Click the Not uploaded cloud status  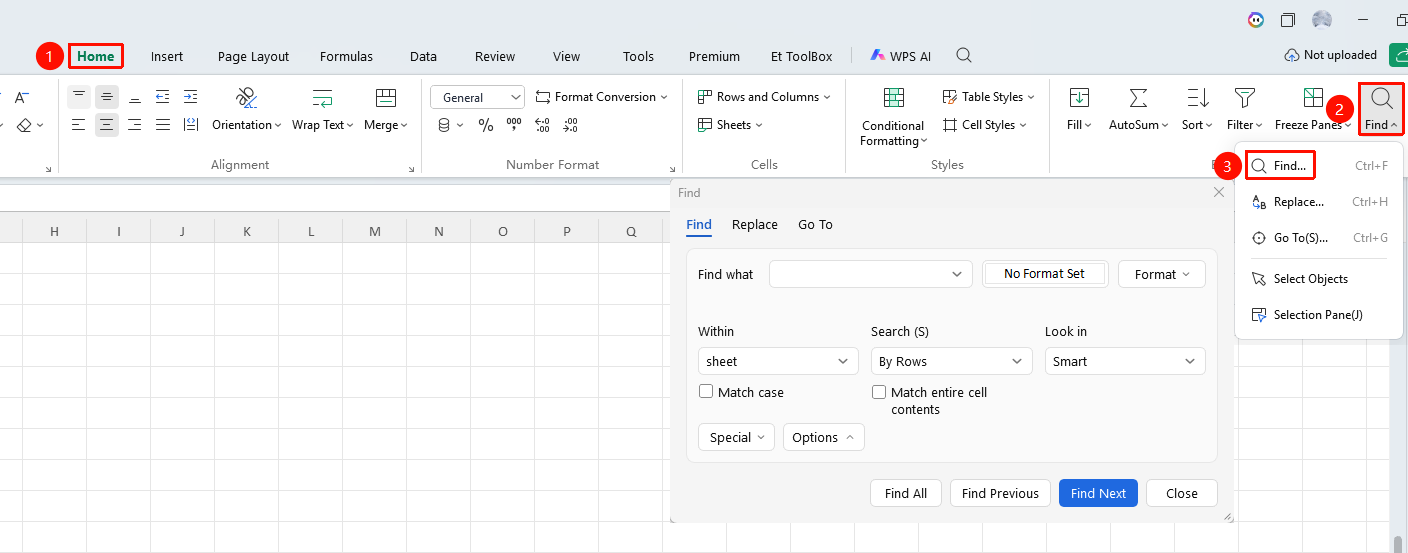(1331, 55)
